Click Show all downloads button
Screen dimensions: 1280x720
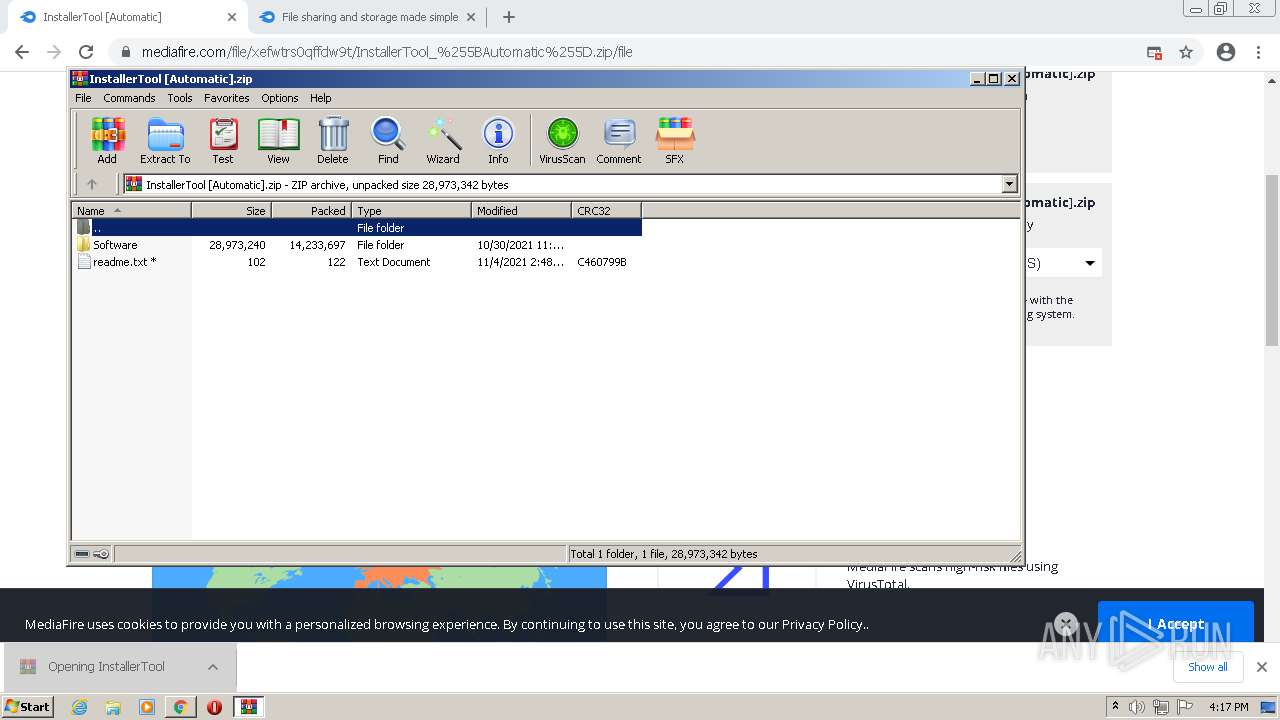pyautogui.click(x=1207, y=667)
